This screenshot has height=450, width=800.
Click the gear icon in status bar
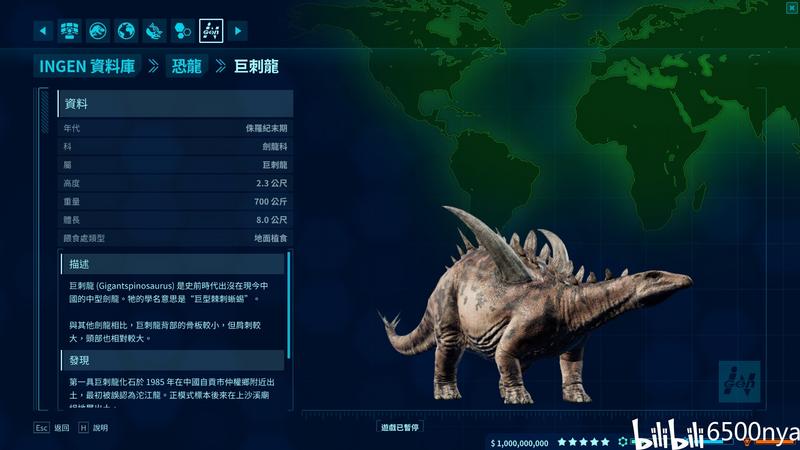pos(622,442)
